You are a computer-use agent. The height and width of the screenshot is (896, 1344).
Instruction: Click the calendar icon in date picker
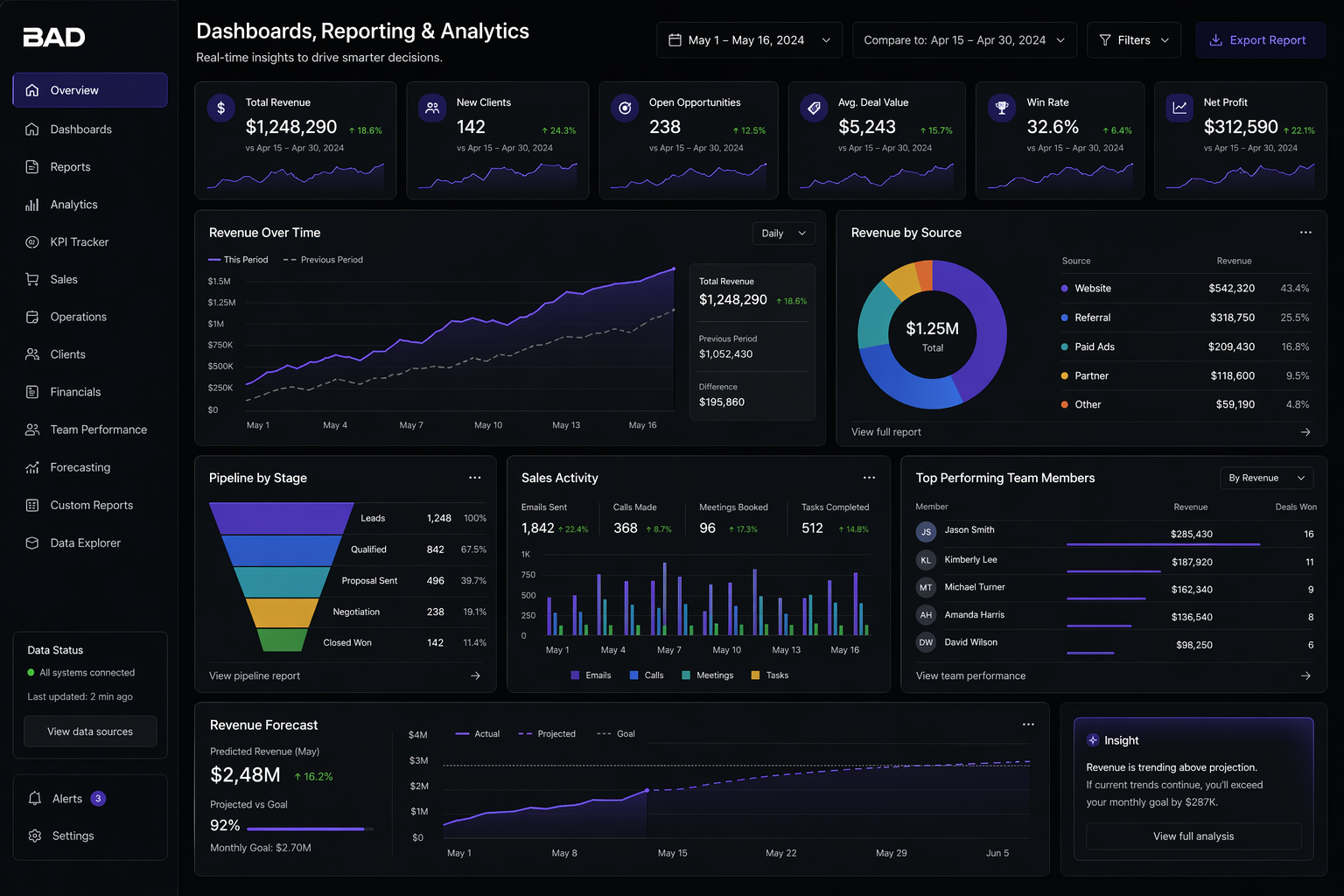[675, 40]
